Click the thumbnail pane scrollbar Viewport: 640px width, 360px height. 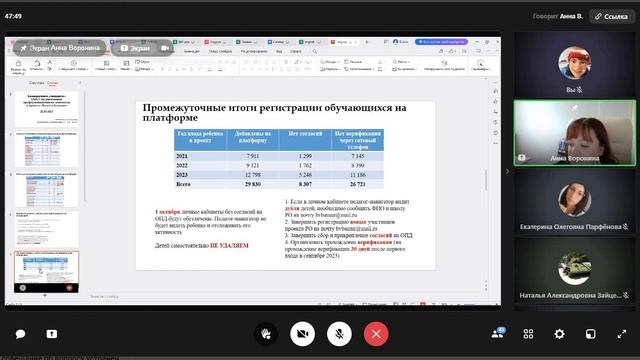tap(85, 146)
